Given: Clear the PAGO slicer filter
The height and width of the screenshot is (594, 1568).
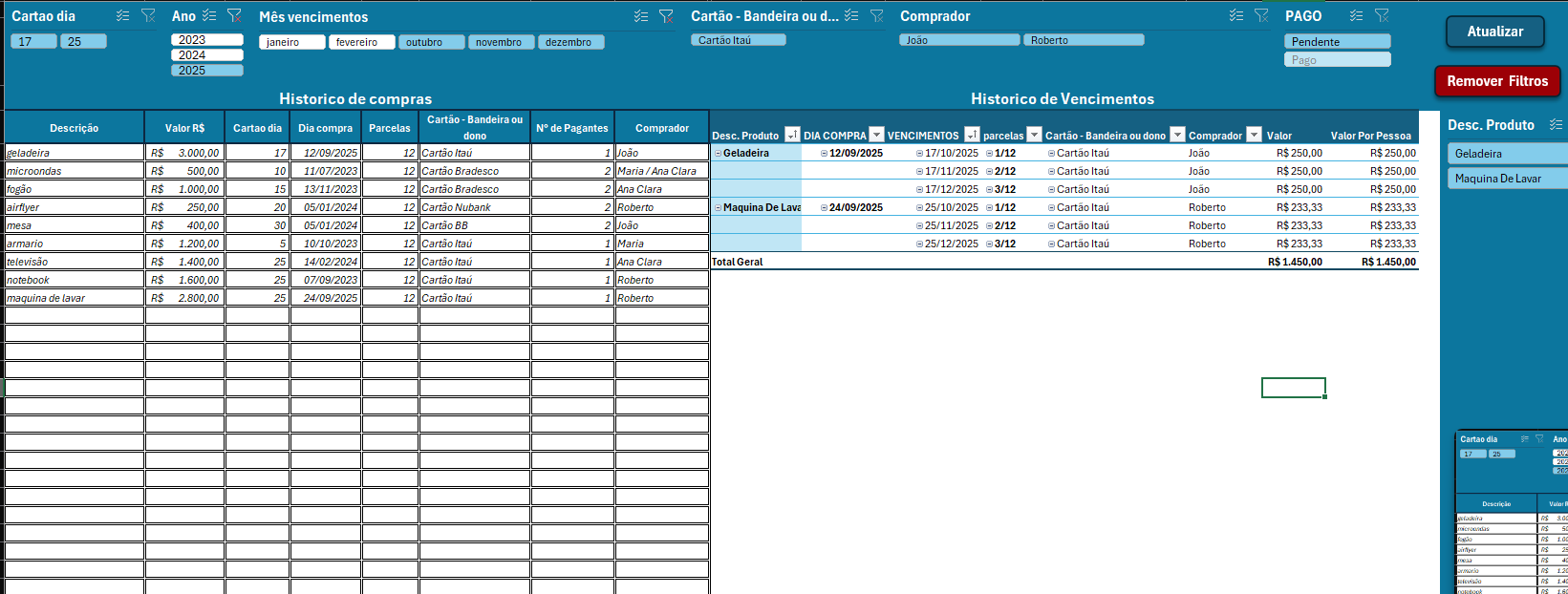Looking at the screenshot, I should 1382,16.
